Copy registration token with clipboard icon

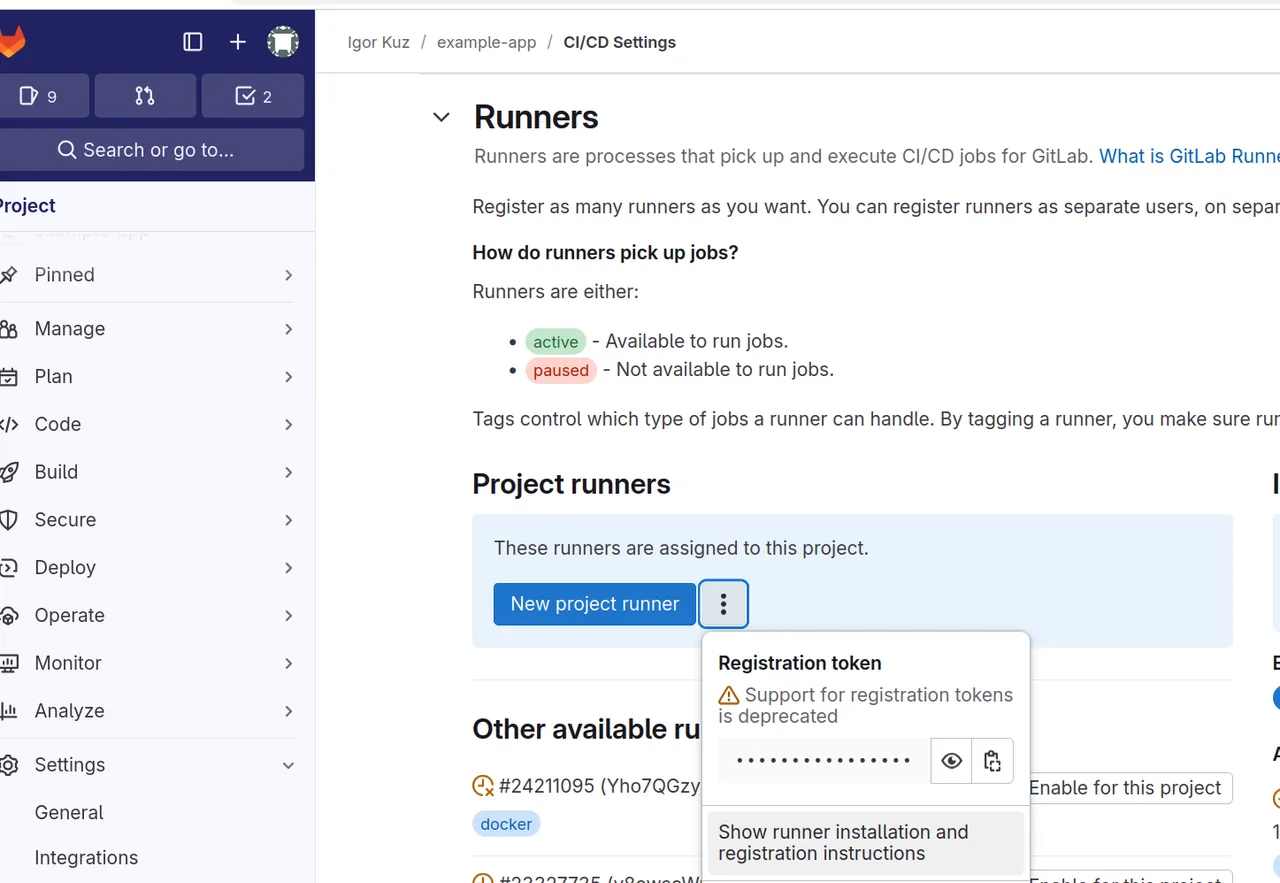click(x=992, y=761)
